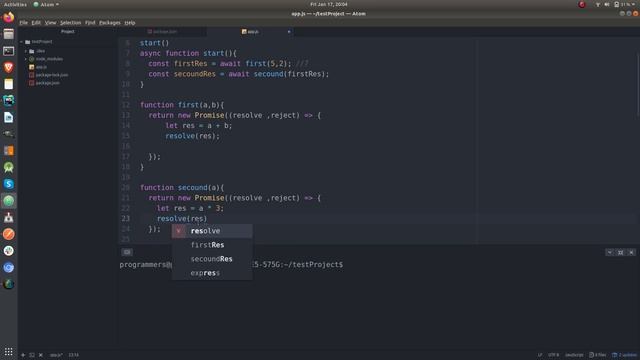Expand the node_modules folder

[26, 59]
